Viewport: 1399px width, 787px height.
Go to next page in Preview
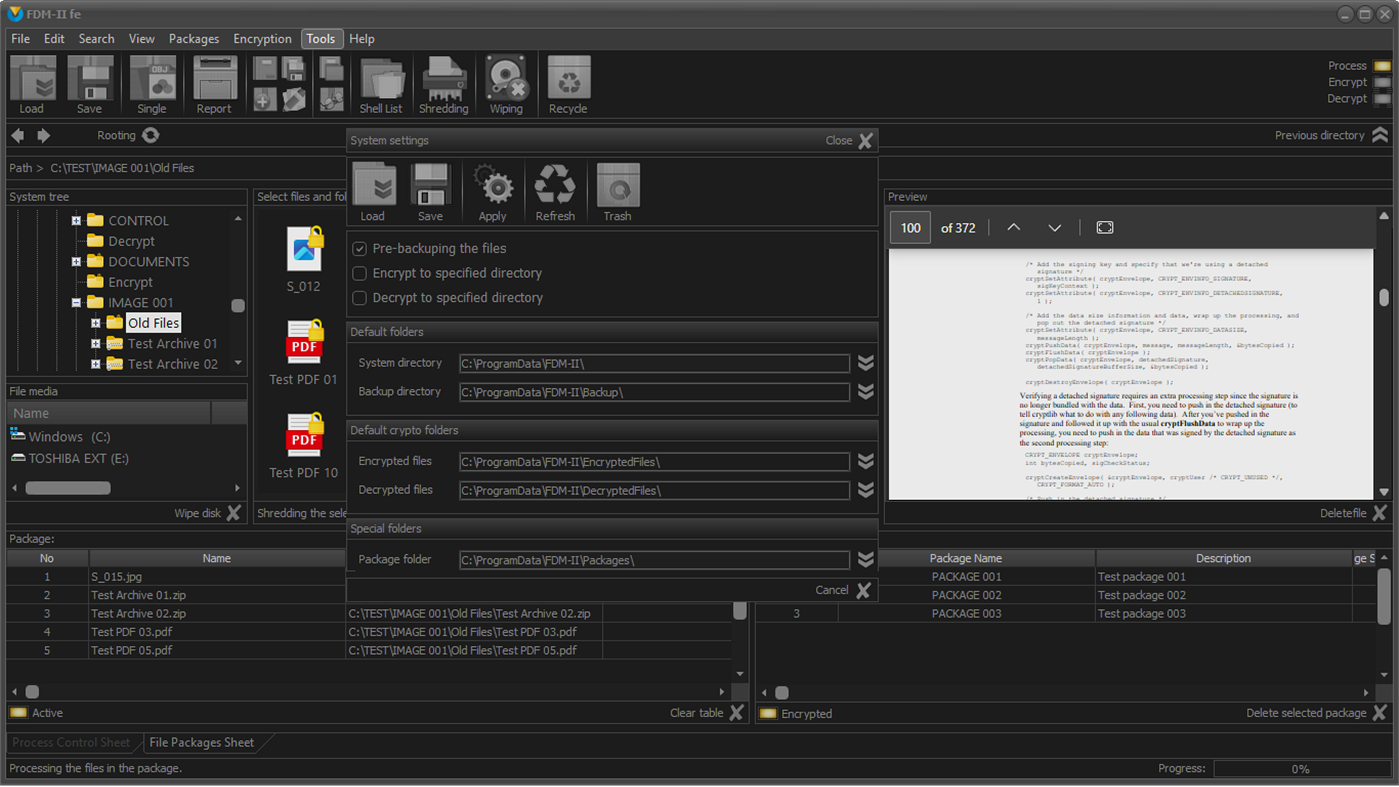click(1055, 228)
